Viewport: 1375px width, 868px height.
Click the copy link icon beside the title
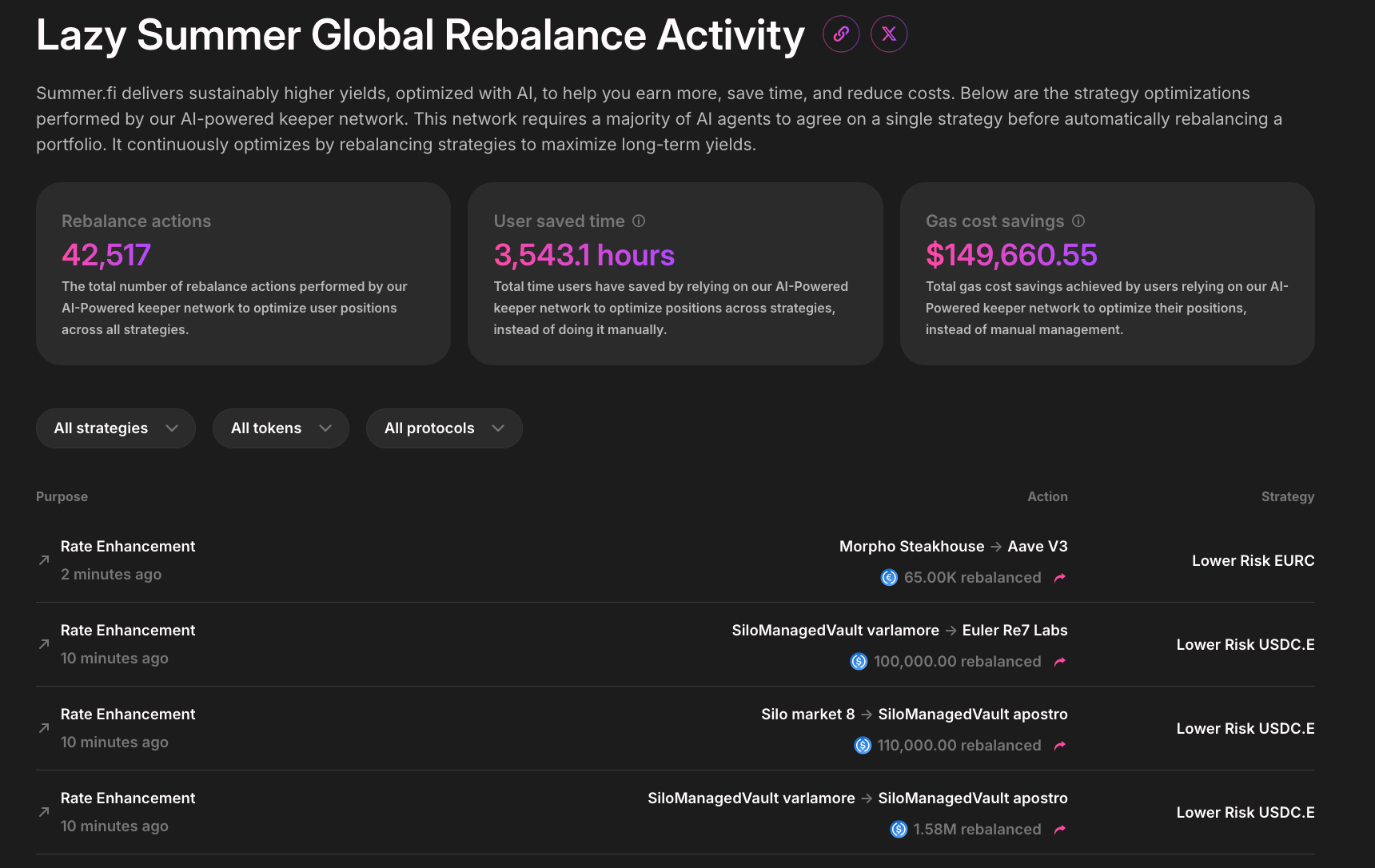[x=841, y=34]
